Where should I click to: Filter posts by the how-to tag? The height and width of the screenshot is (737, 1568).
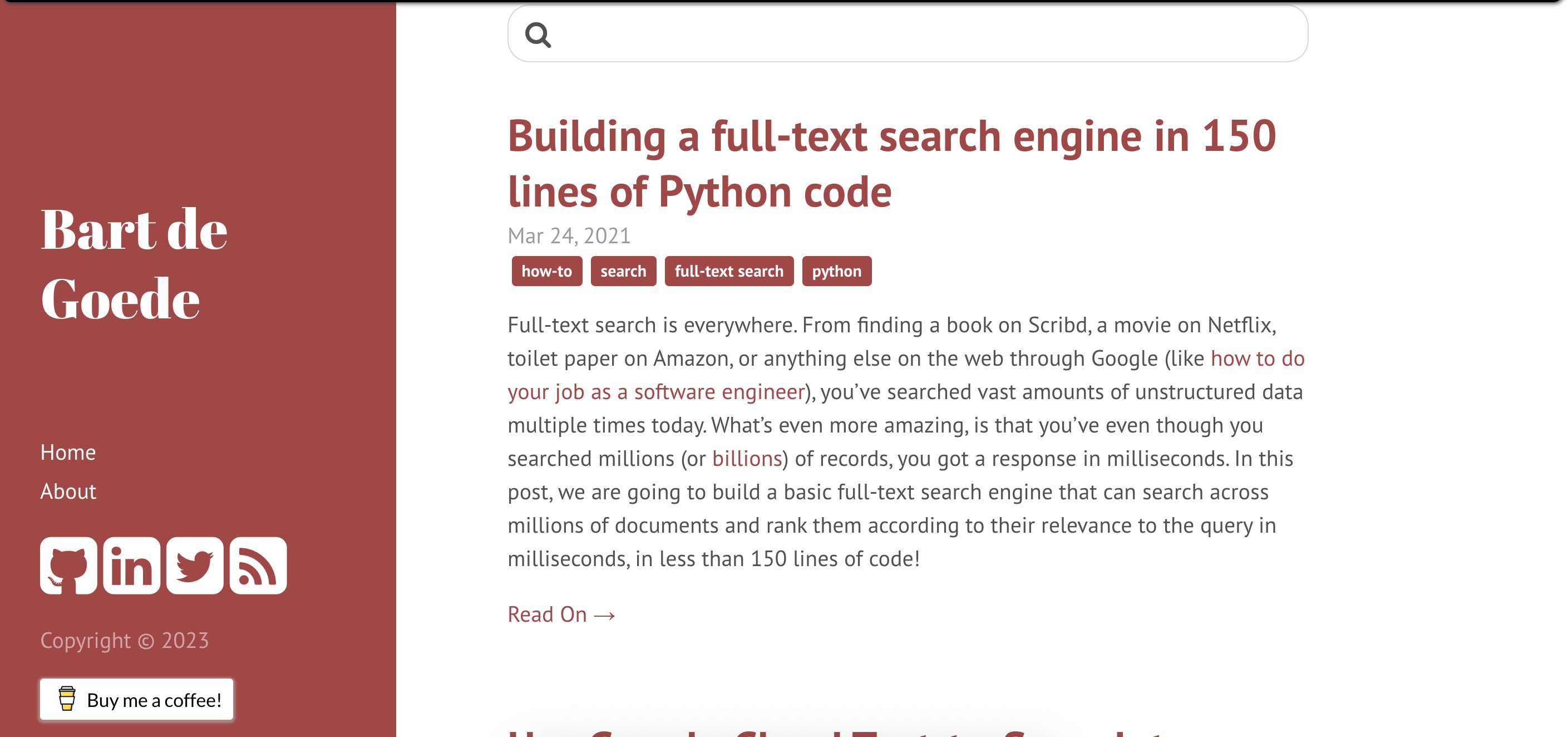(546, 271)
